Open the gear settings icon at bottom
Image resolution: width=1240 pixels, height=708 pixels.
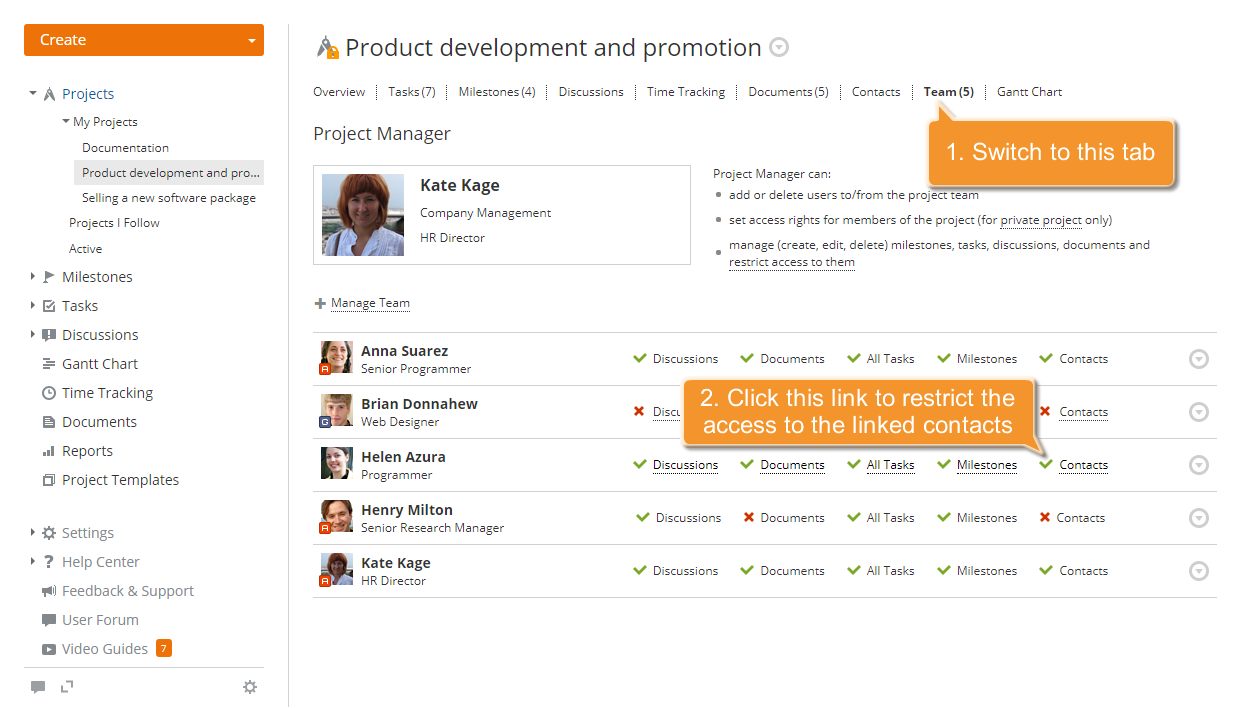pyautogui.click(x=250, y=686)
